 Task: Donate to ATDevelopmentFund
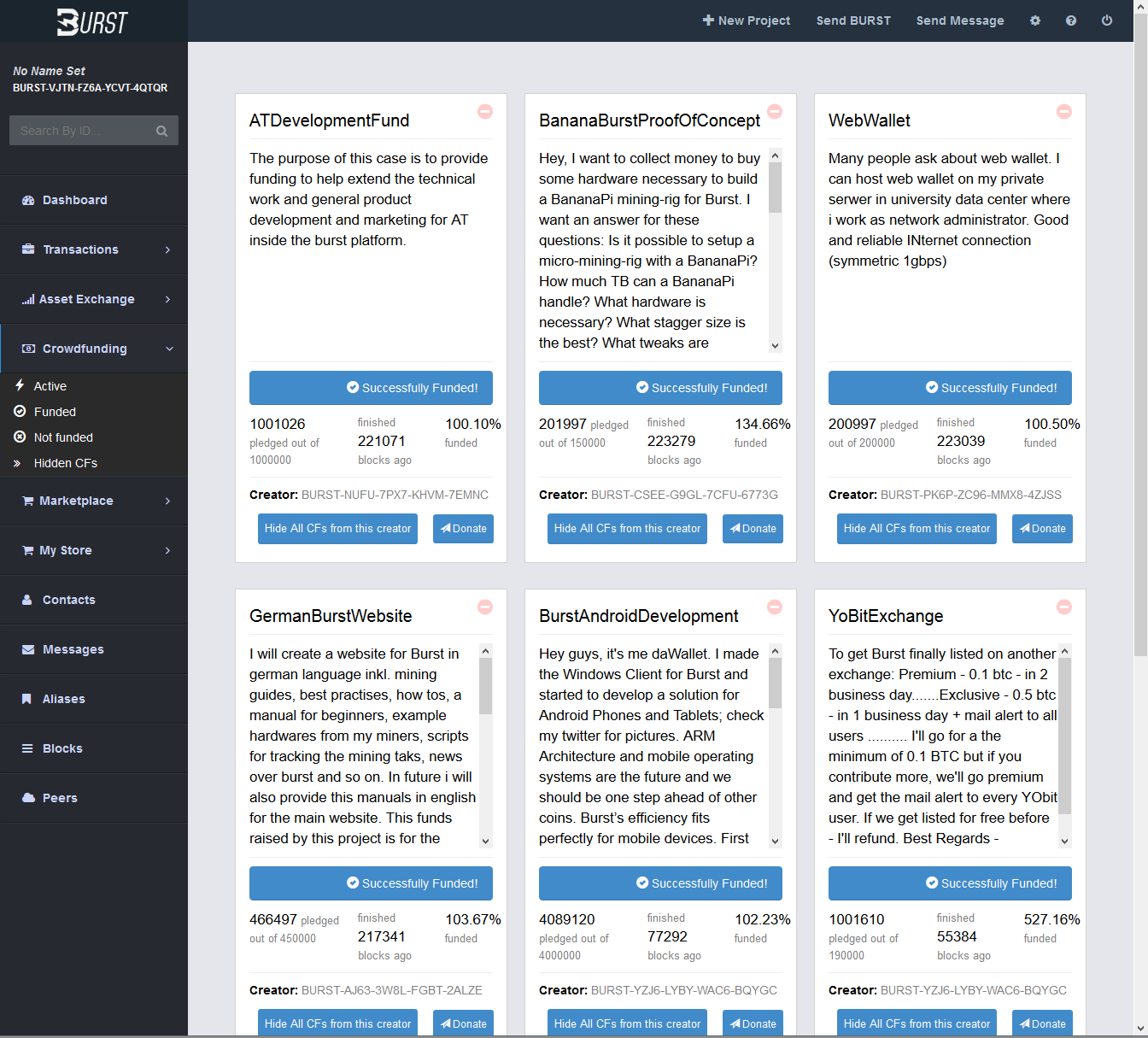click(464, 529)
